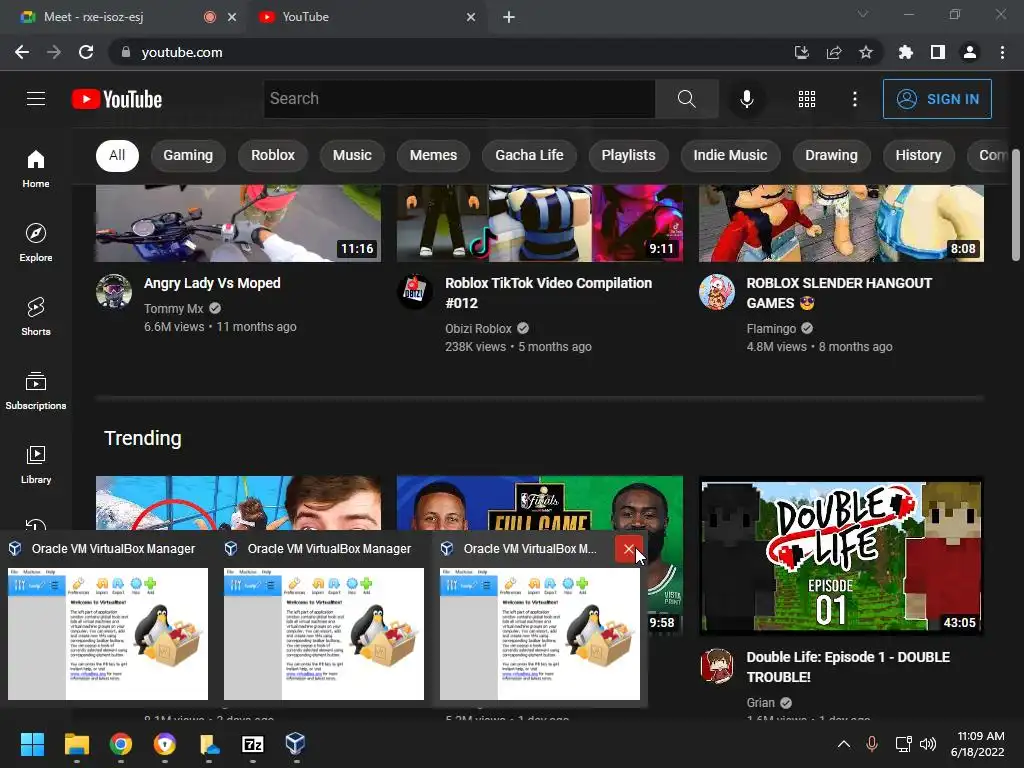The height and width of the screenshot is (768, 1024).
Task: Click install app icon in address bar
Action: [x=801, y=52]
